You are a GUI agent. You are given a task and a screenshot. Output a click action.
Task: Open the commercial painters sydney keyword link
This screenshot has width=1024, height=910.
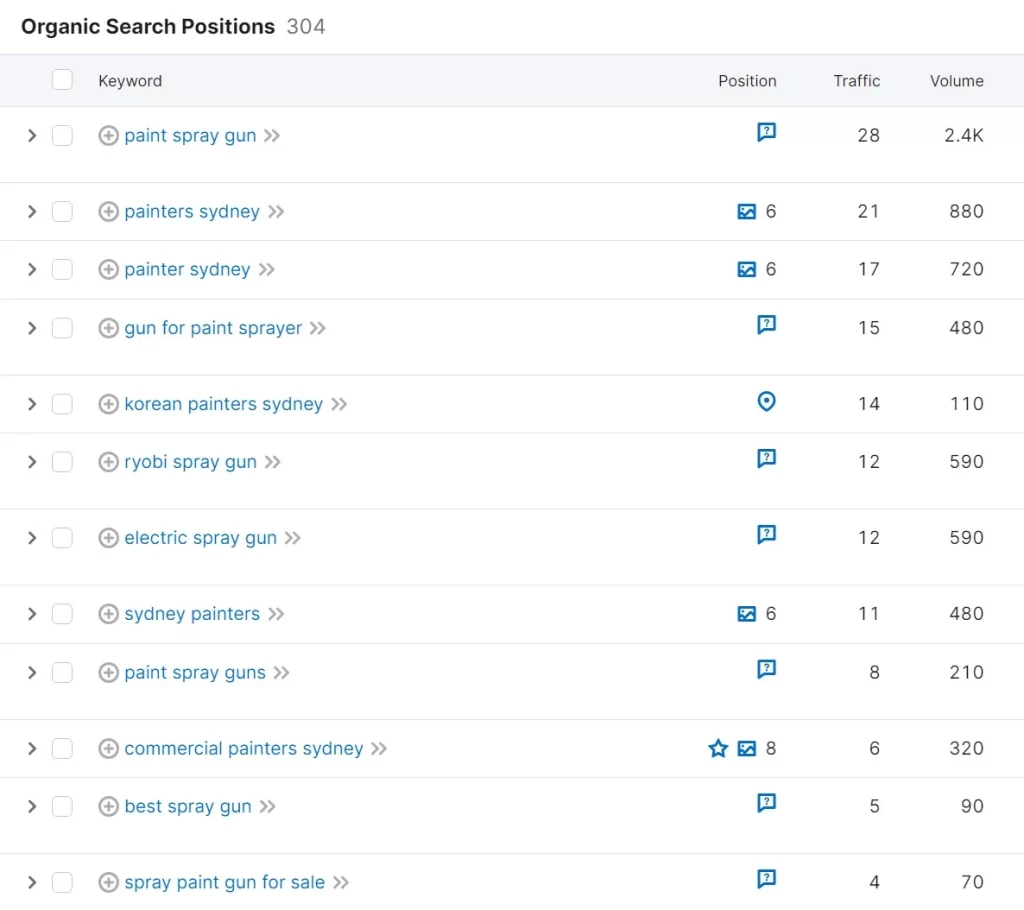pos(243,749)
